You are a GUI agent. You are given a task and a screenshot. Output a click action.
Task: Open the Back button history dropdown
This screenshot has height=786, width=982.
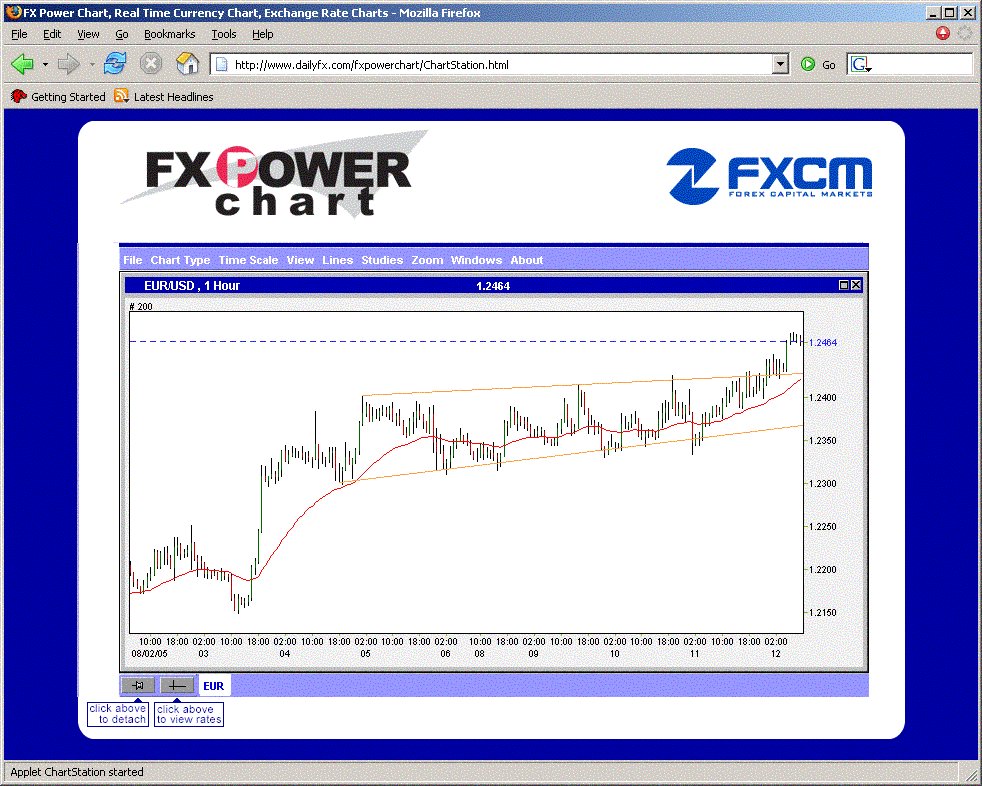click(45, 65)
